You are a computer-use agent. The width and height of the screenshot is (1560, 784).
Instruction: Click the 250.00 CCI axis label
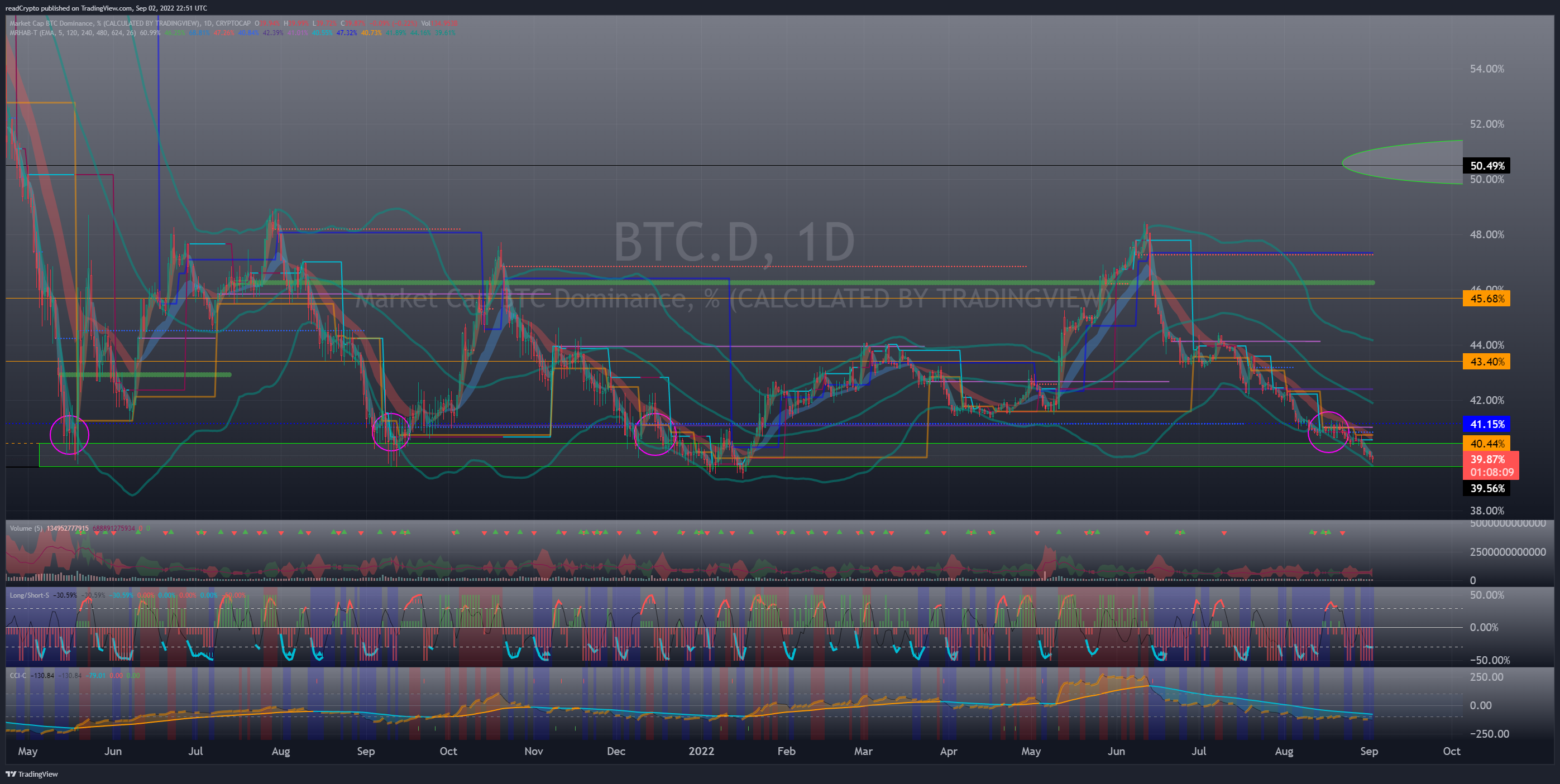[1486, 677]
